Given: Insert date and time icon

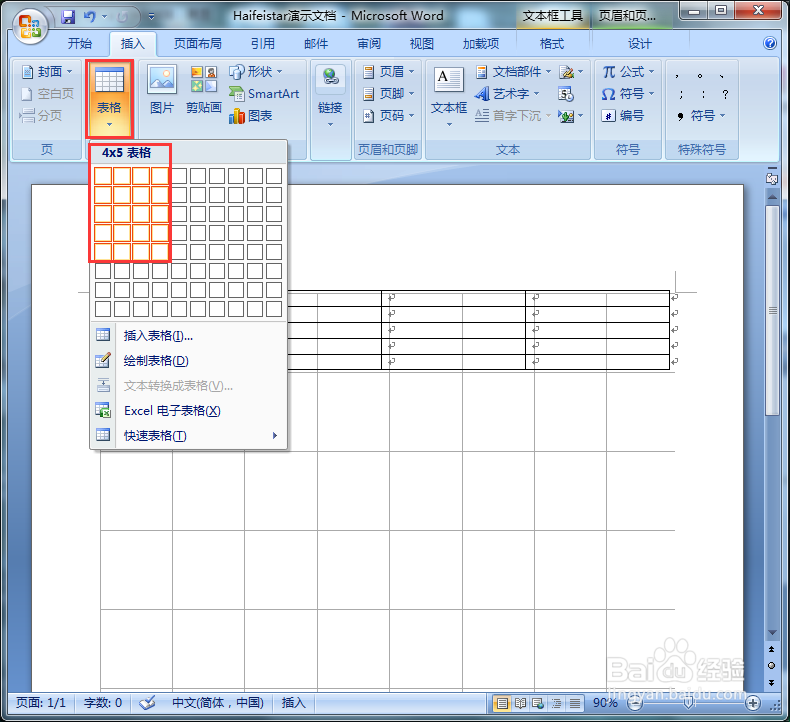Looking at the screenshot, I should tap(566, 94).
